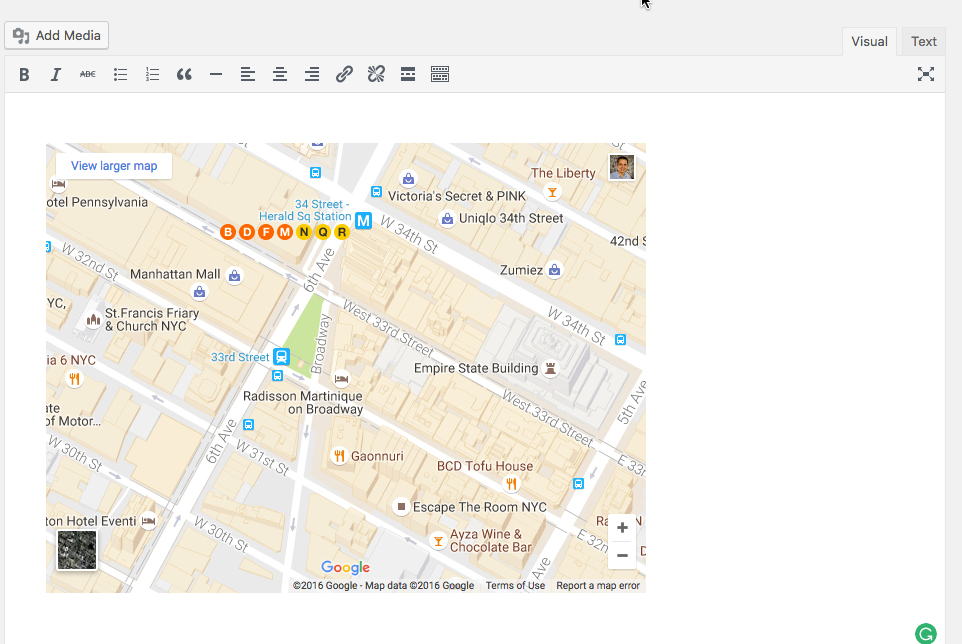The image size is (962, 644).
Task: Align text left
Action: (x=248, y=74)
